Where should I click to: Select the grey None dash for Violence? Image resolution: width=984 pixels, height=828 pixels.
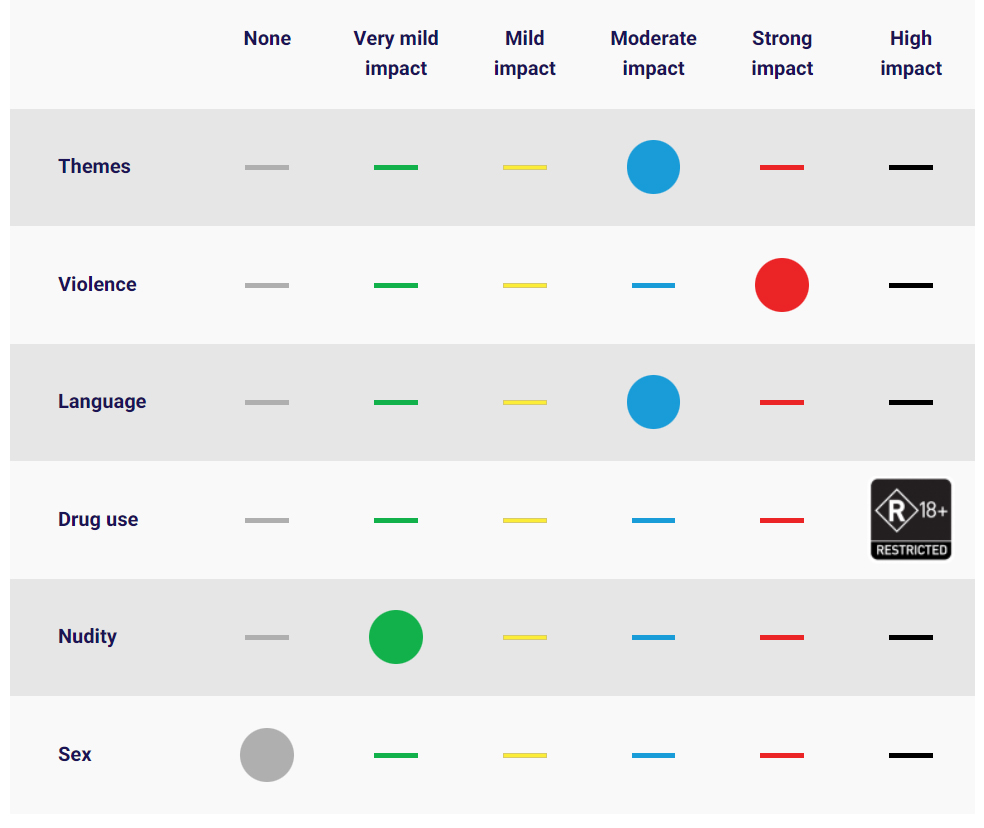tap(267, 285)
